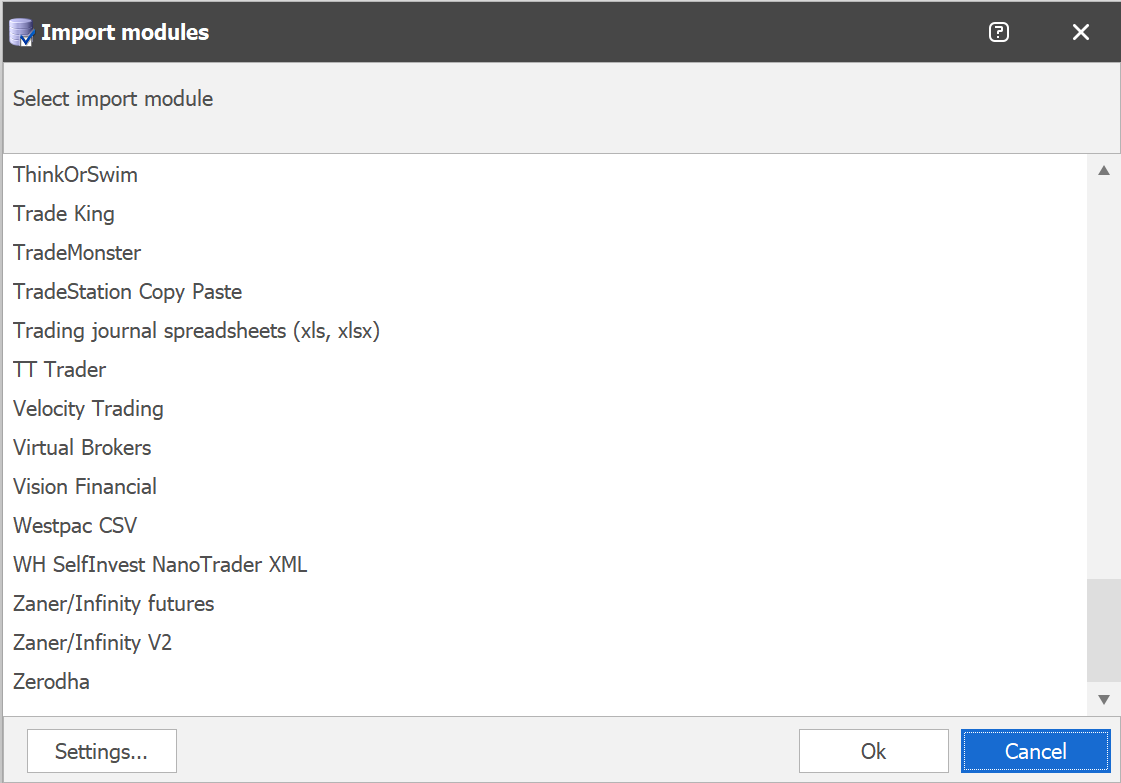Choose Velocity Trading in the list

545,408
